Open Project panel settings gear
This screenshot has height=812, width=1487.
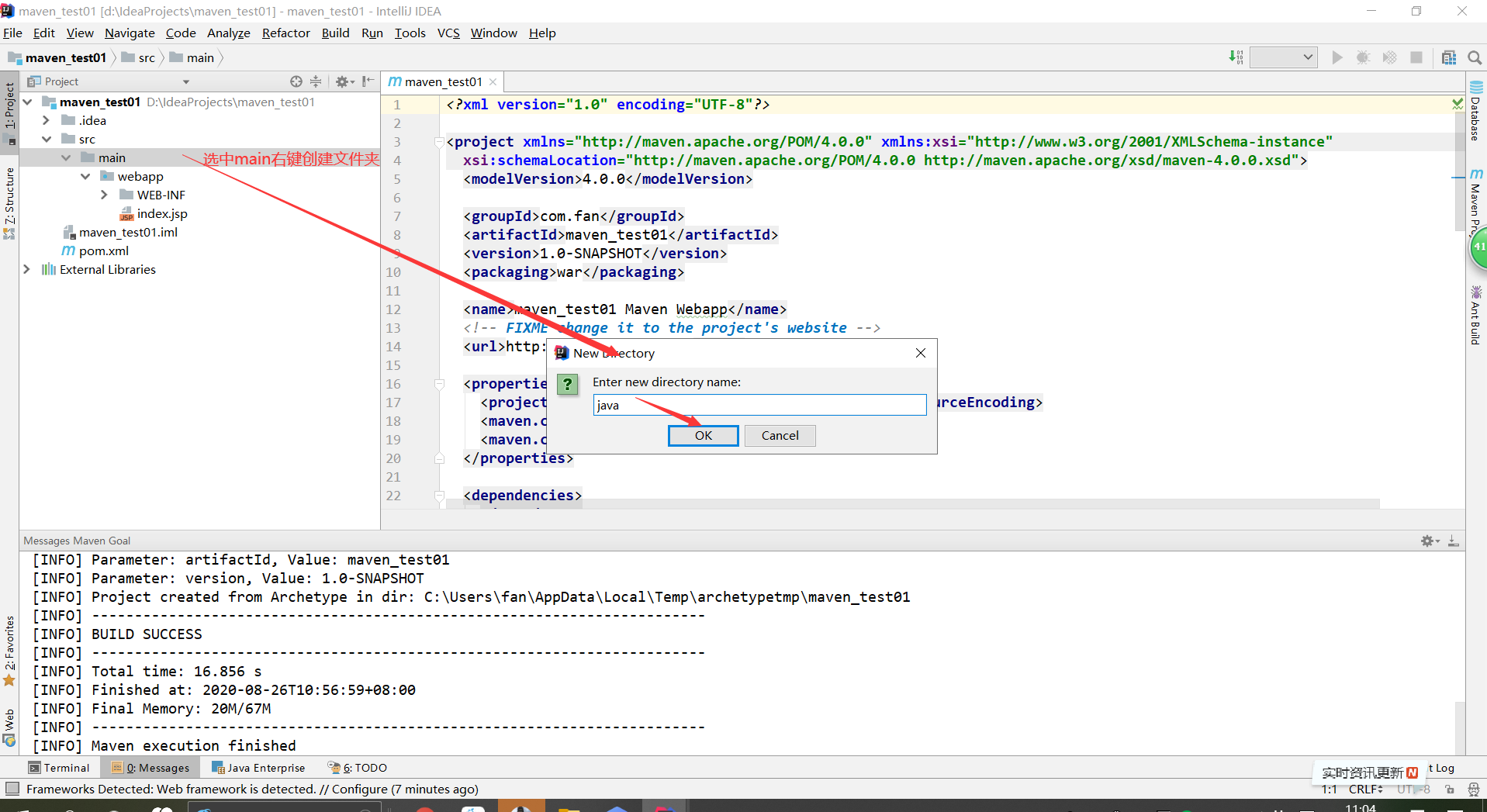[344, 81]
